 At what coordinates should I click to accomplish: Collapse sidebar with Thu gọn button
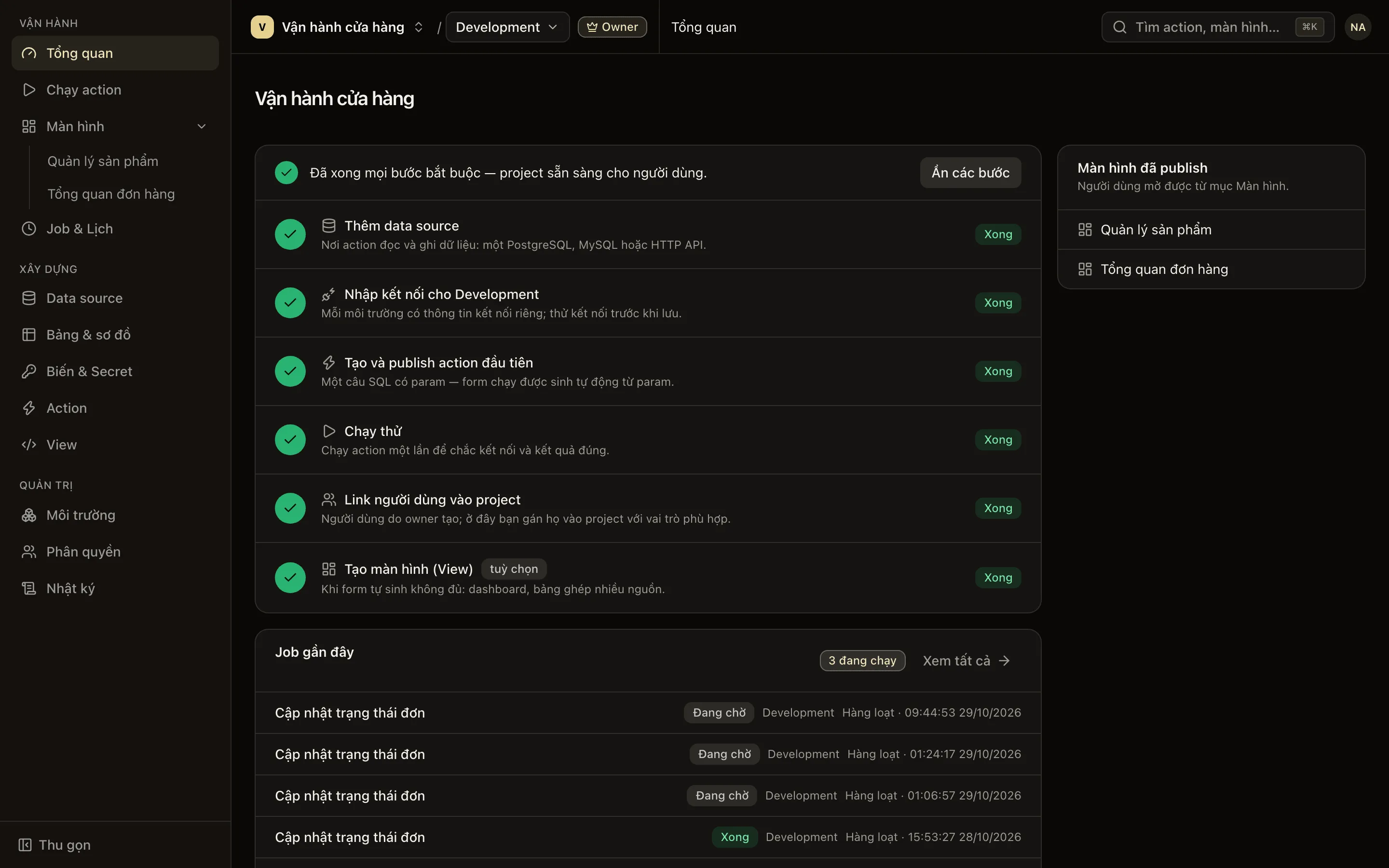point(54,845)
